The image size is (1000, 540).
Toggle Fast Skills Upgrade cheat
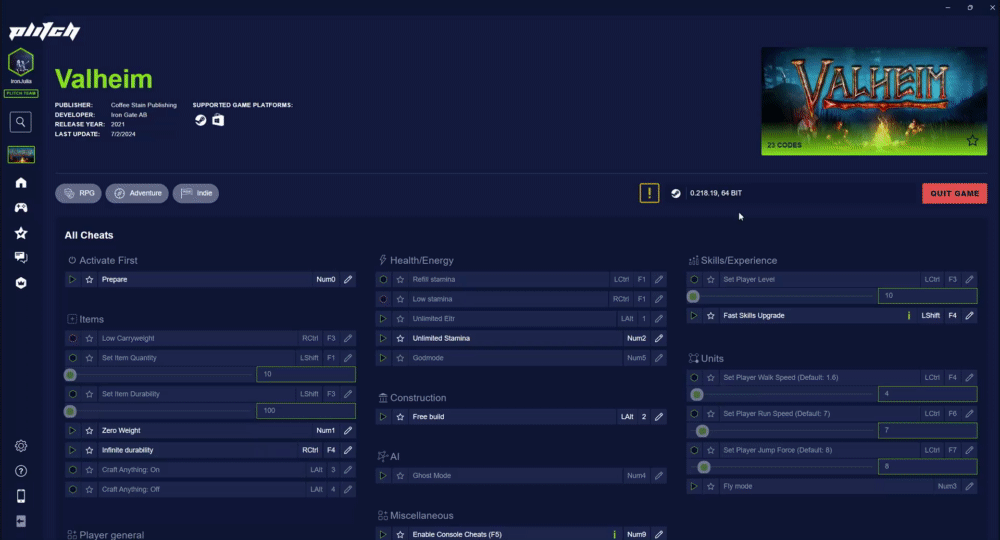click(x=694, y=315)
